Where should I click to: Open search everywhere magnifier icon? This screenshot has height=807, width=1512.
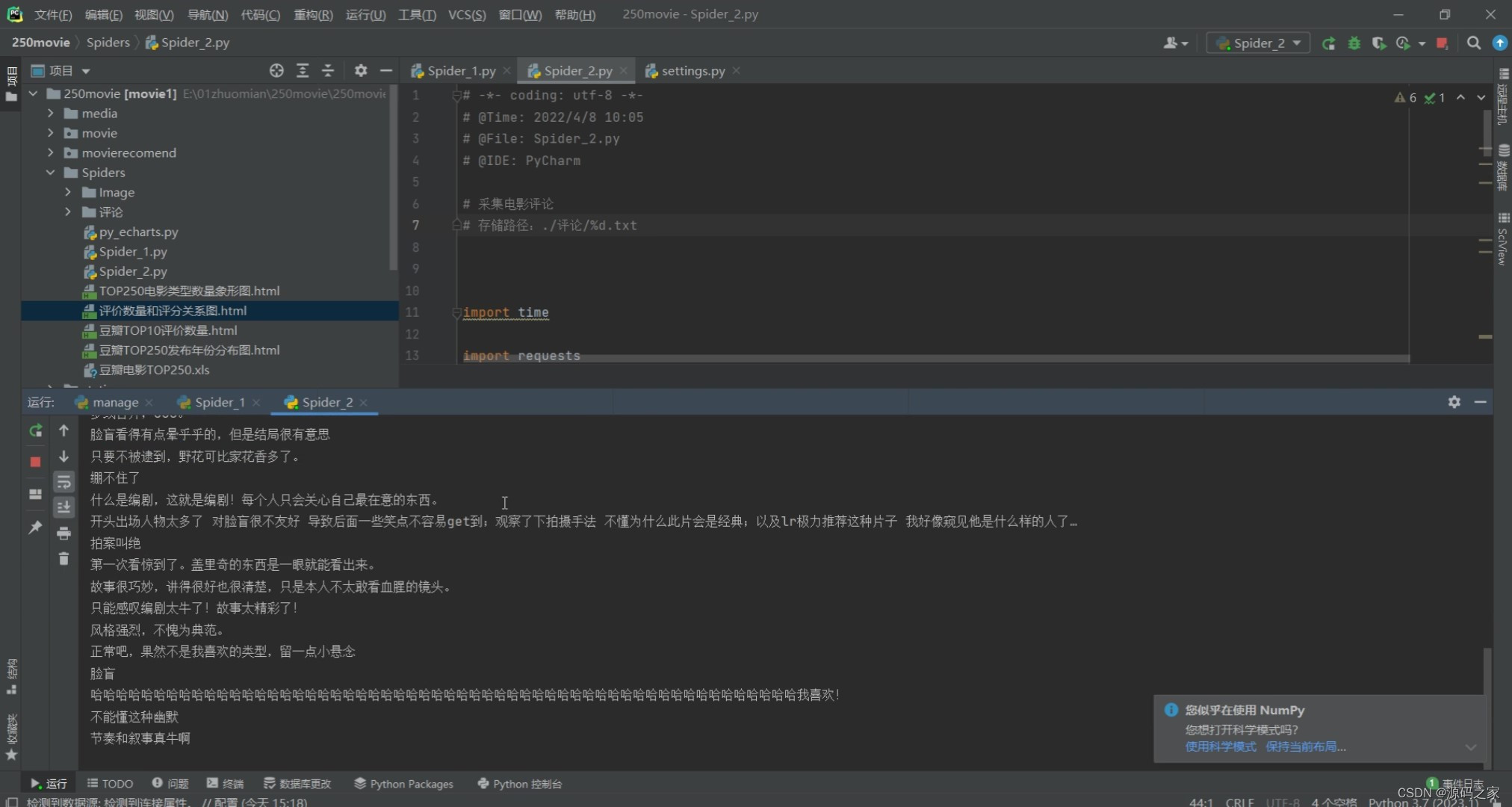1473,43
